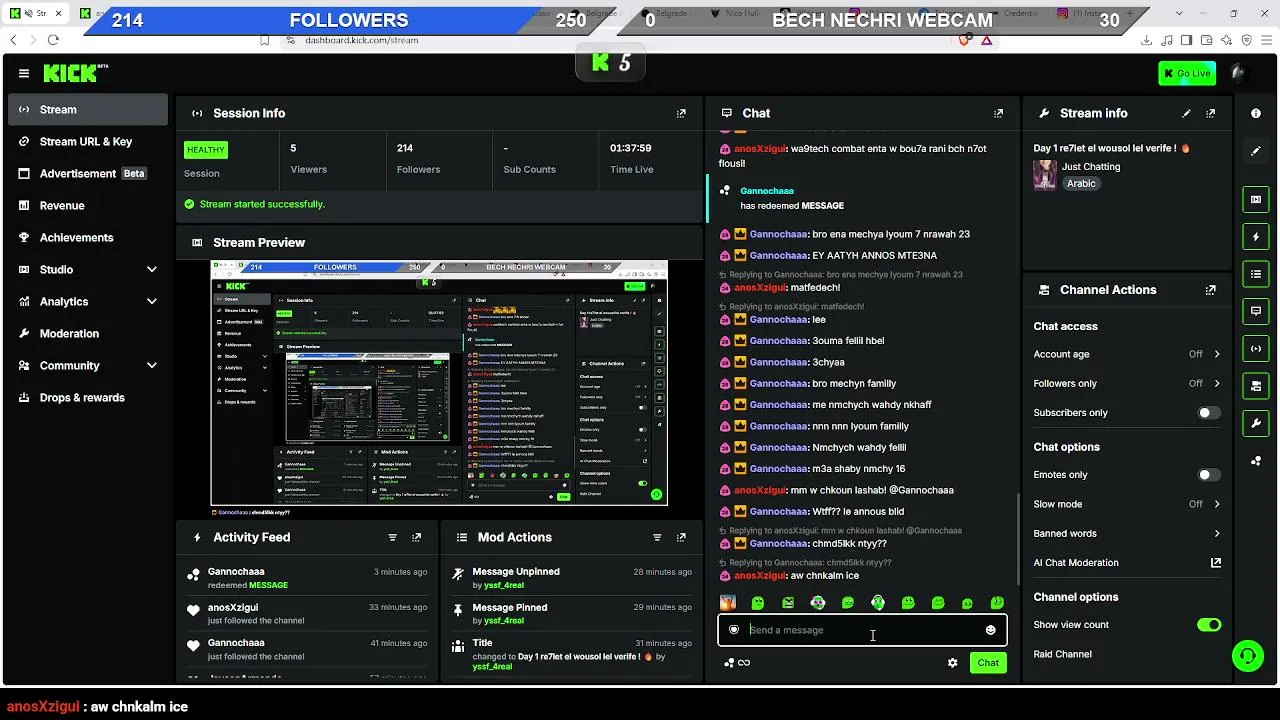Screen dimensions: 1280x720
Task: Toggle the list panel rail icon
Action: (1256, 274)
